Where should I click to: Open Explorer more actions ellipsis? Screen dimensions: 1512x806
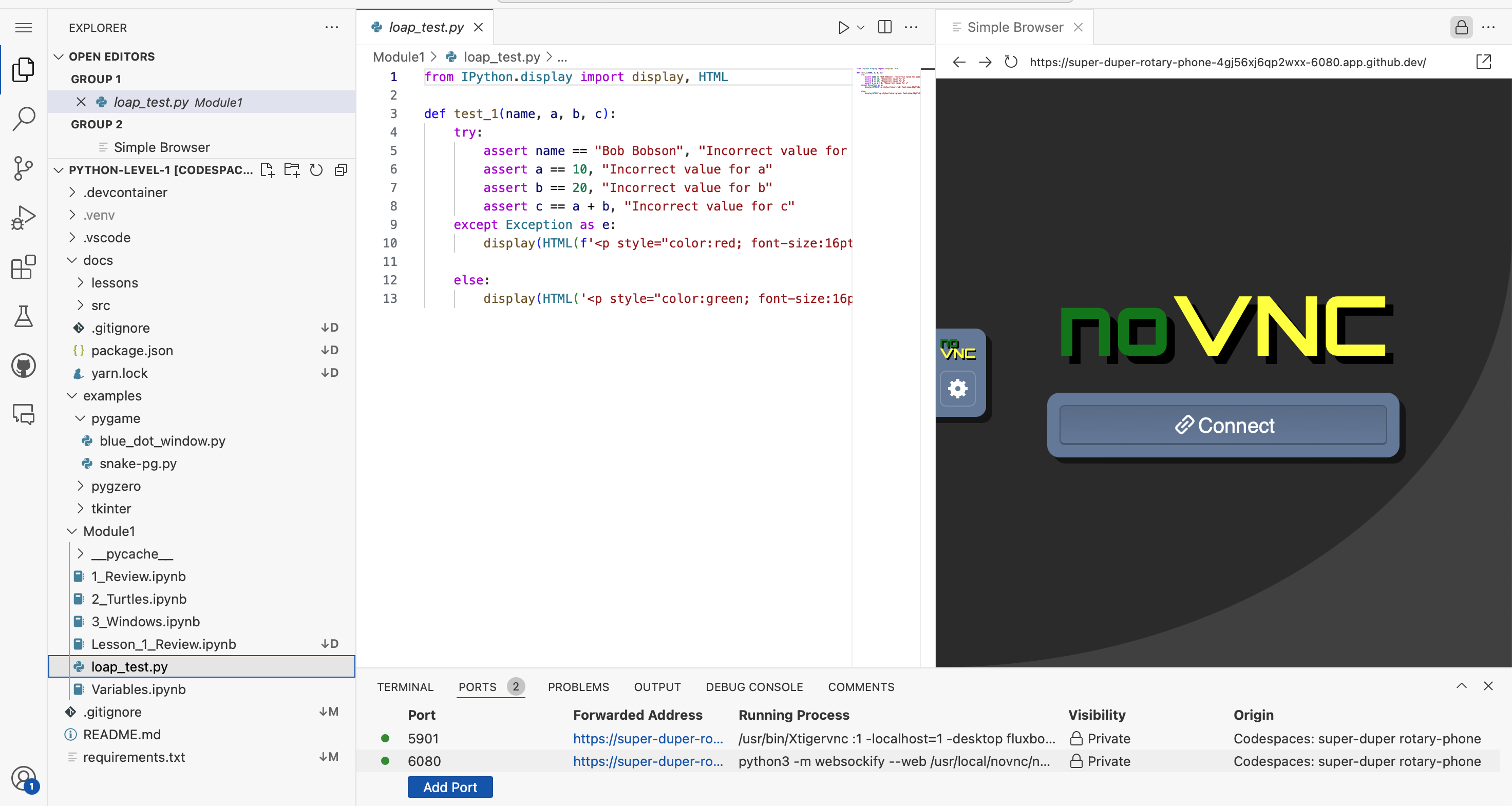point(332,28)
